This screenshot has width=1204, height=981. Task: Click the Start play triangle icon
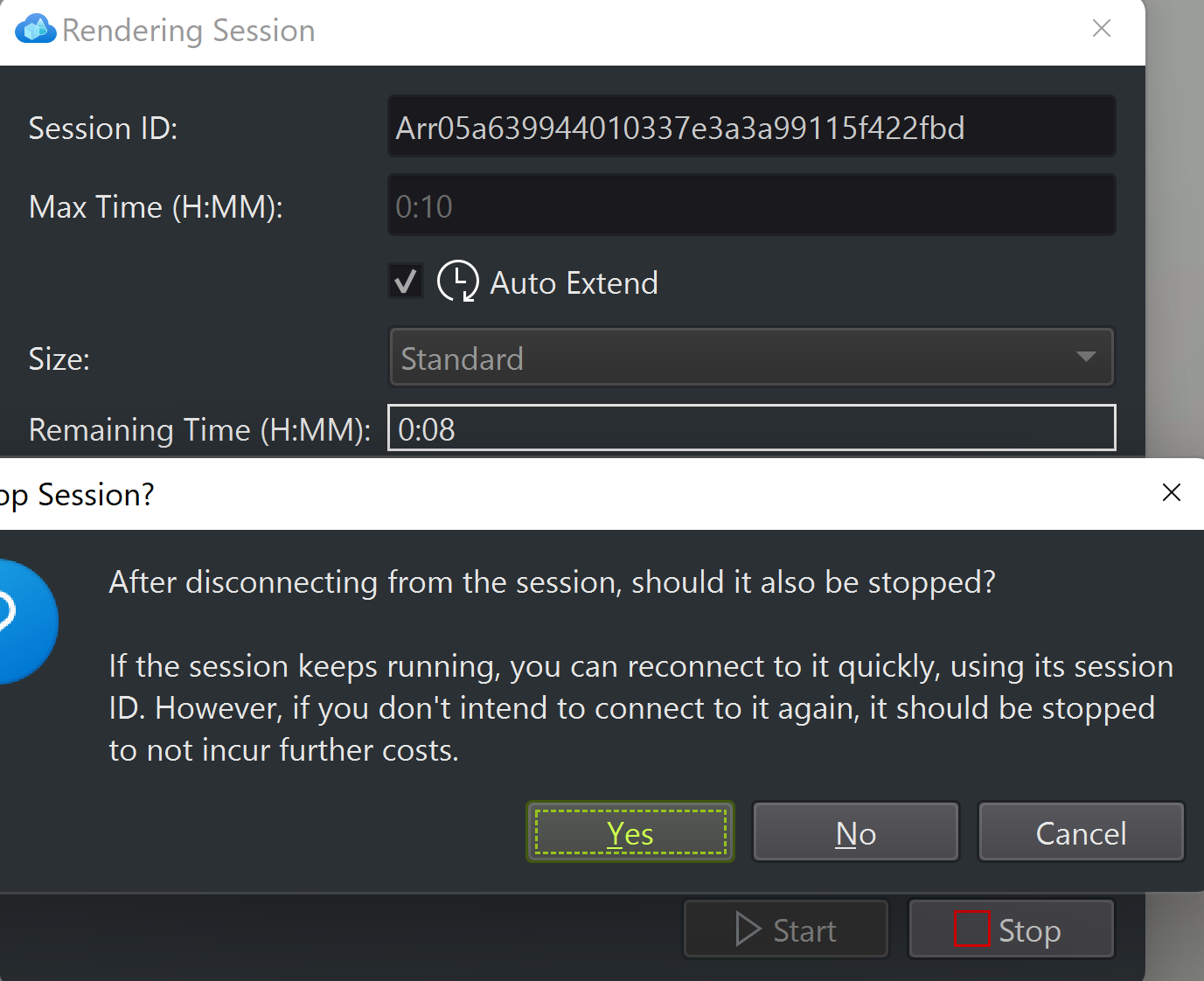tap(748, 929)
